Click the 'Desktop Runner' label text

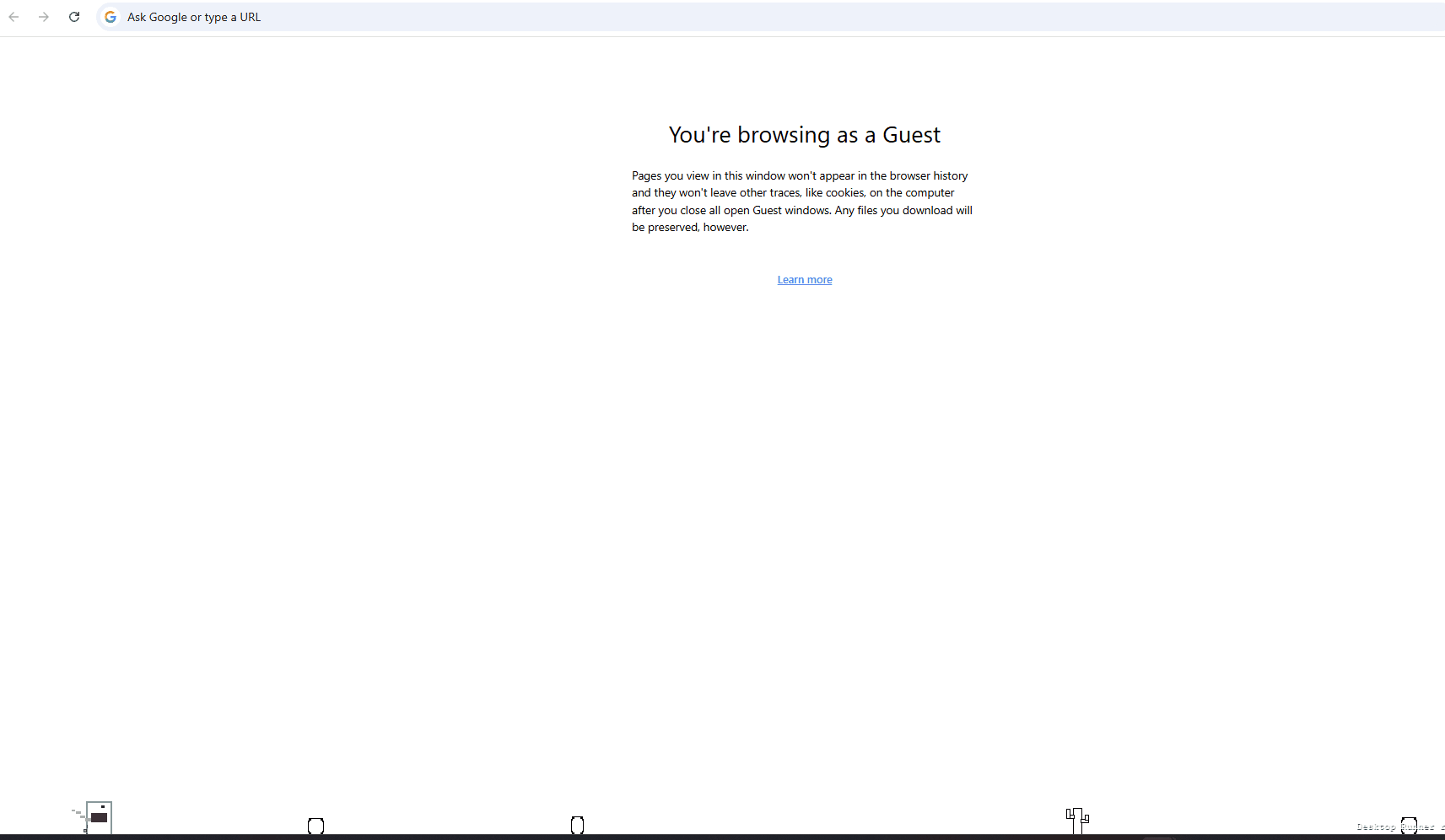(1395, 827)
